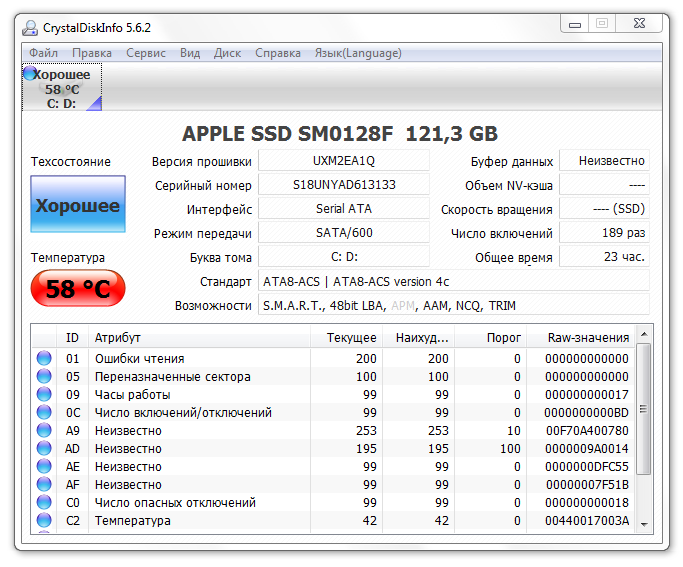This screenshot has height=567, width=683.
Task: Open the Вид menu
Action: click(x=190, y=53)
